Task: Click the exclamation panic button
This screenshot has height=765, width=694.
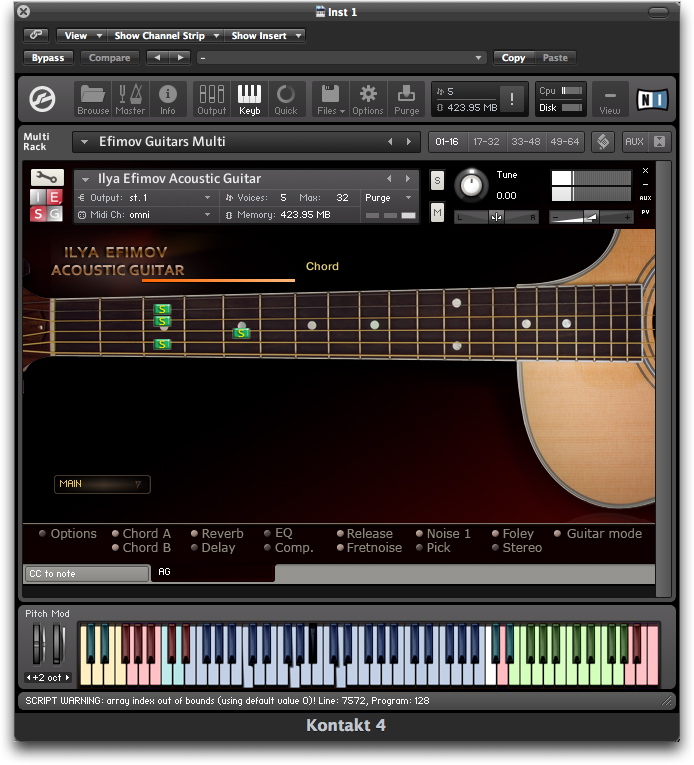Action: 511,99
